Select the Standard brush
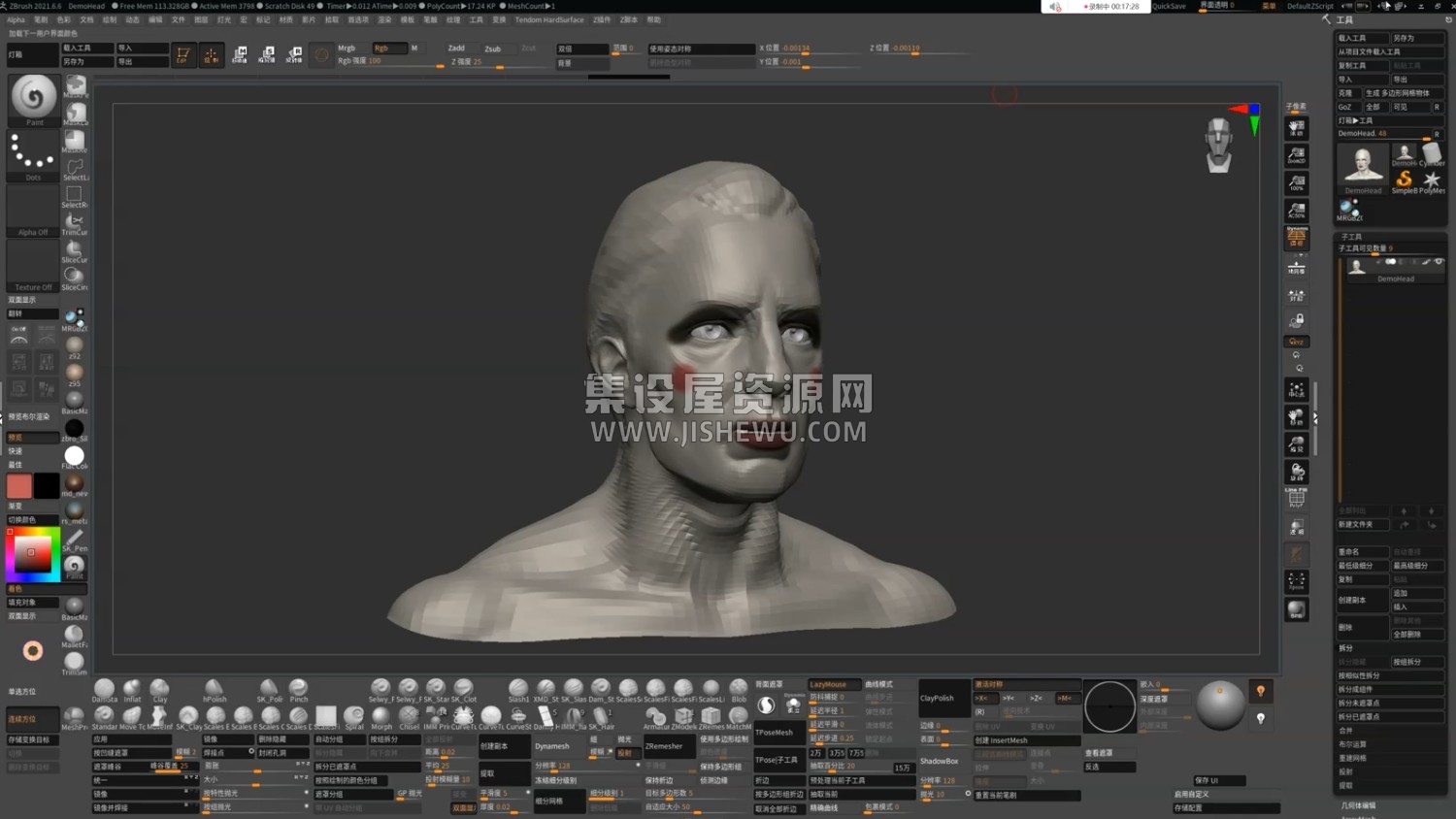 click(x=104, y=718)
